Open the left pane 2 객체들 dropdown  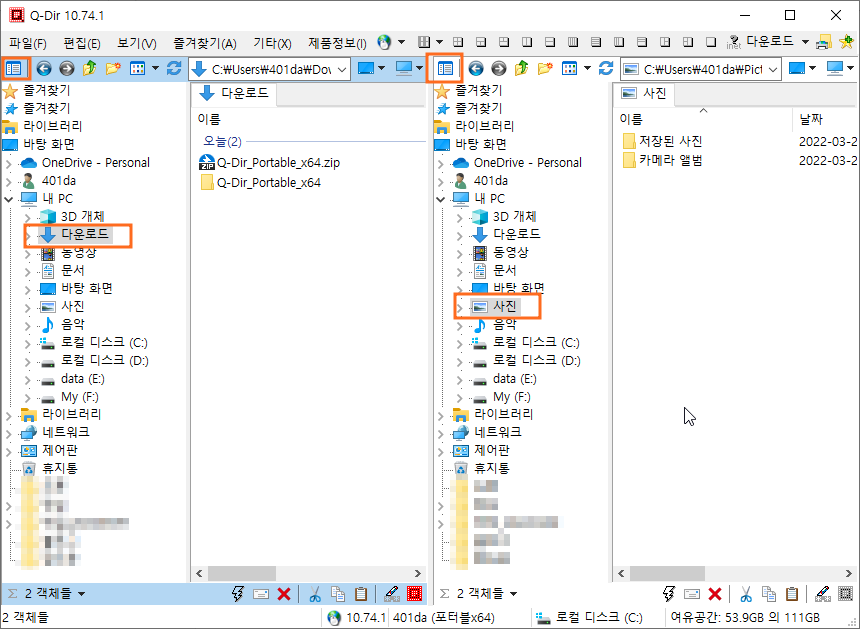(82, 594)
